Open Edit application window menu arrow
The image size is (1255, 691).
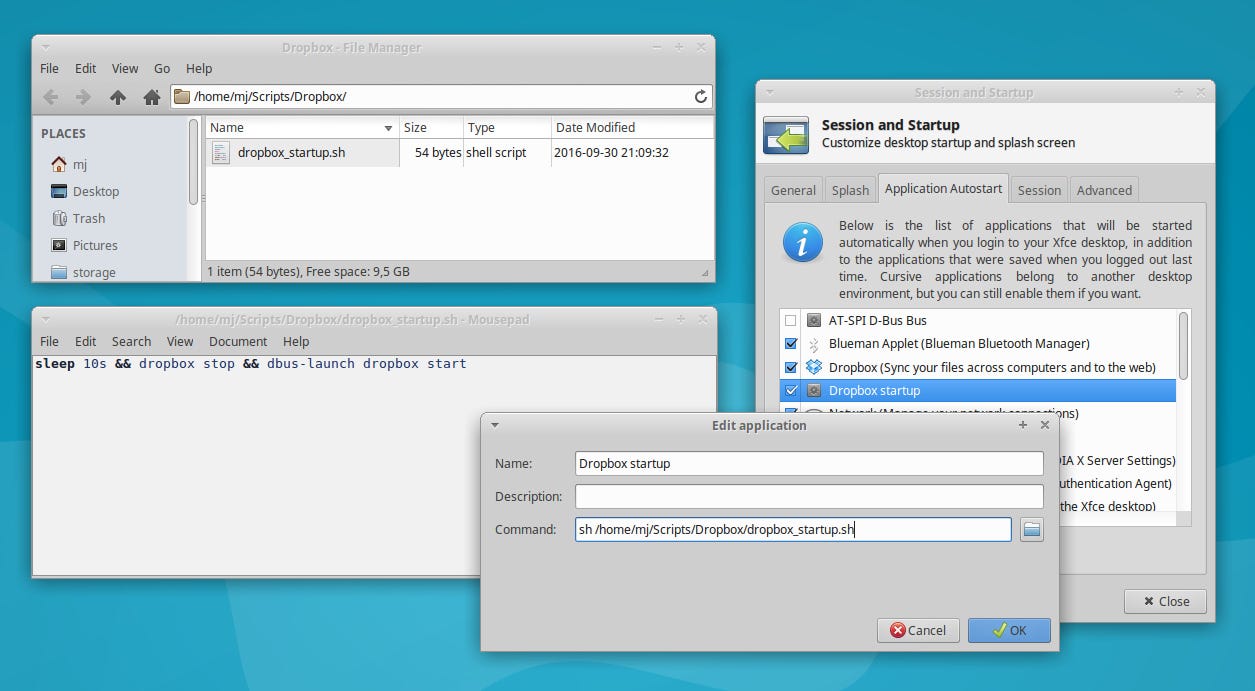pyautogui.click(x=494, y=425)
